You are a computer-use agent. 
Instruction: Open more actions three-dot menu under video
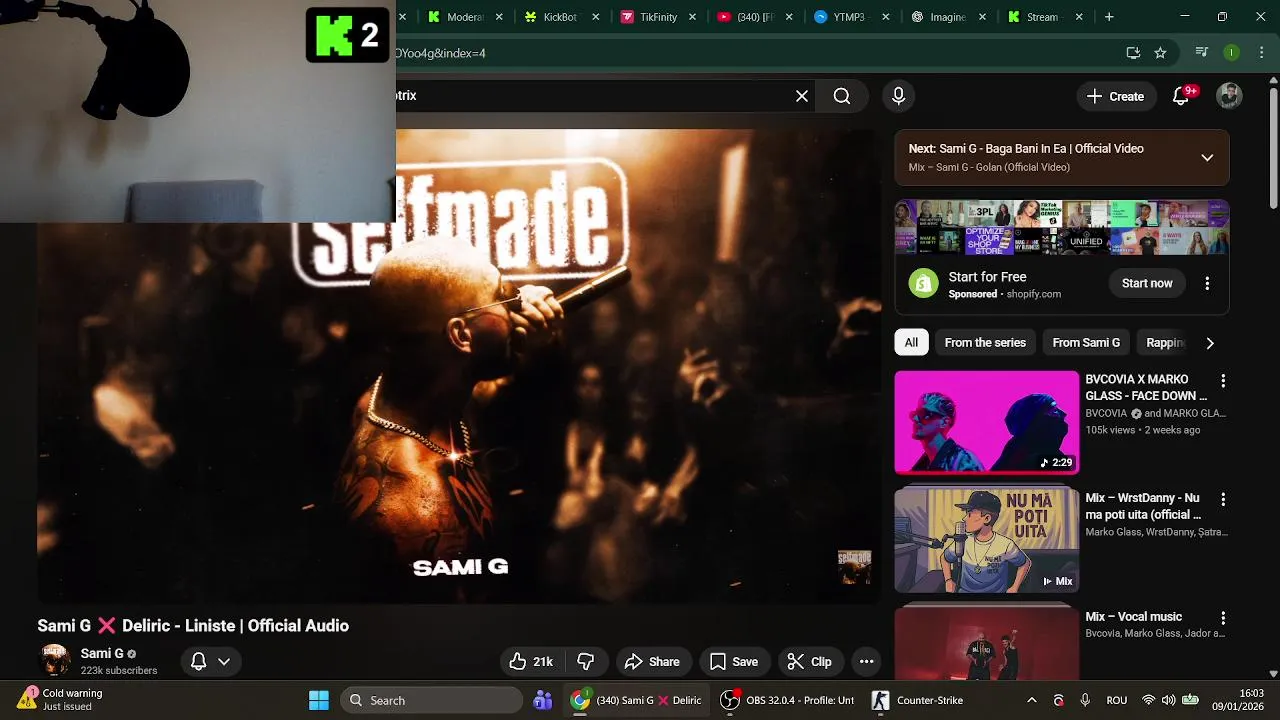[x=867, y=661]
